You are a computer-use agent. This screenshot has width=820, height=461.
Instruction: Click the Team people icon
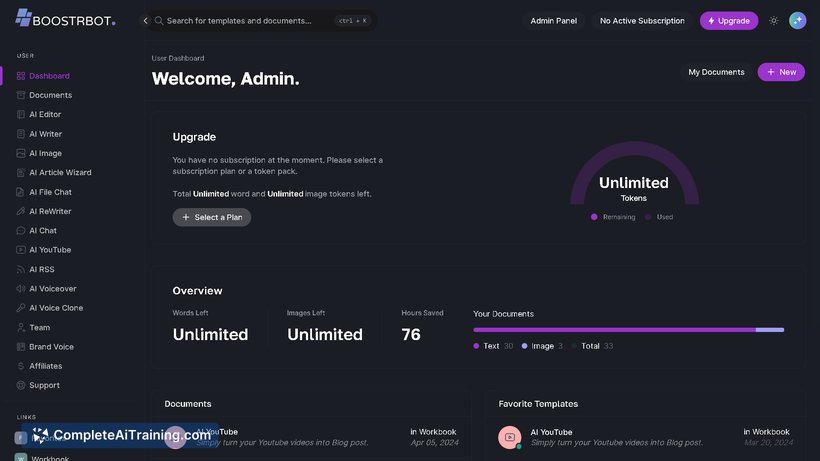[21, 327]
